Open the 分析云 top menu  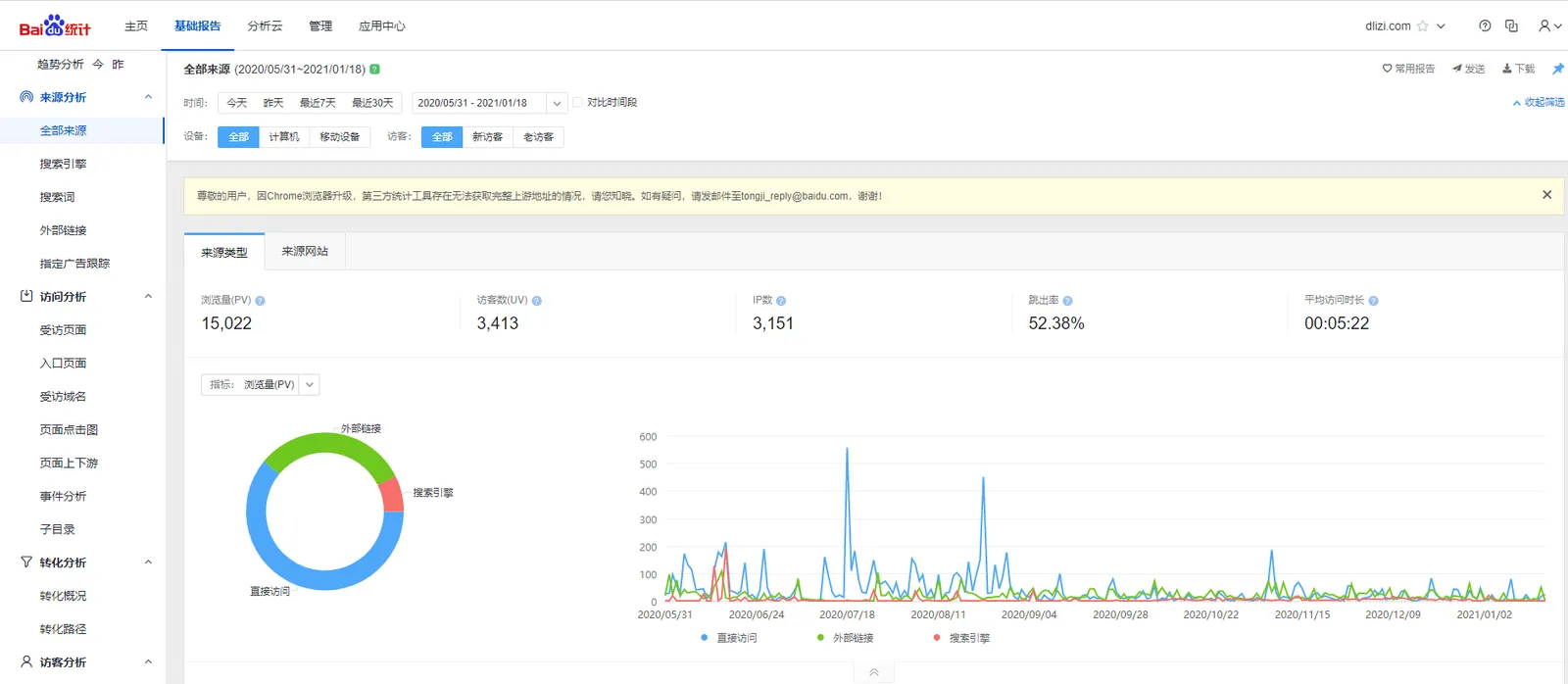click(265, 26)
